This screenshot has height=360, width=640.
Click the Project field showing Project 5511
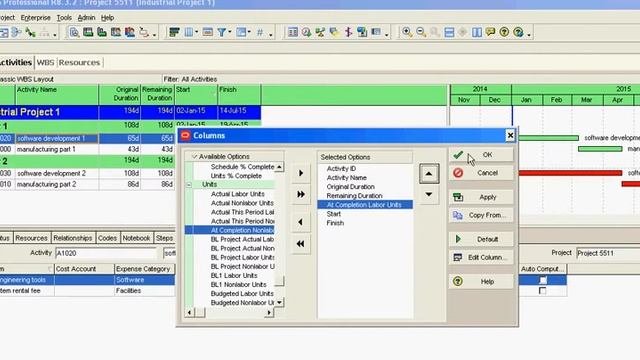[x=608, y=253]
